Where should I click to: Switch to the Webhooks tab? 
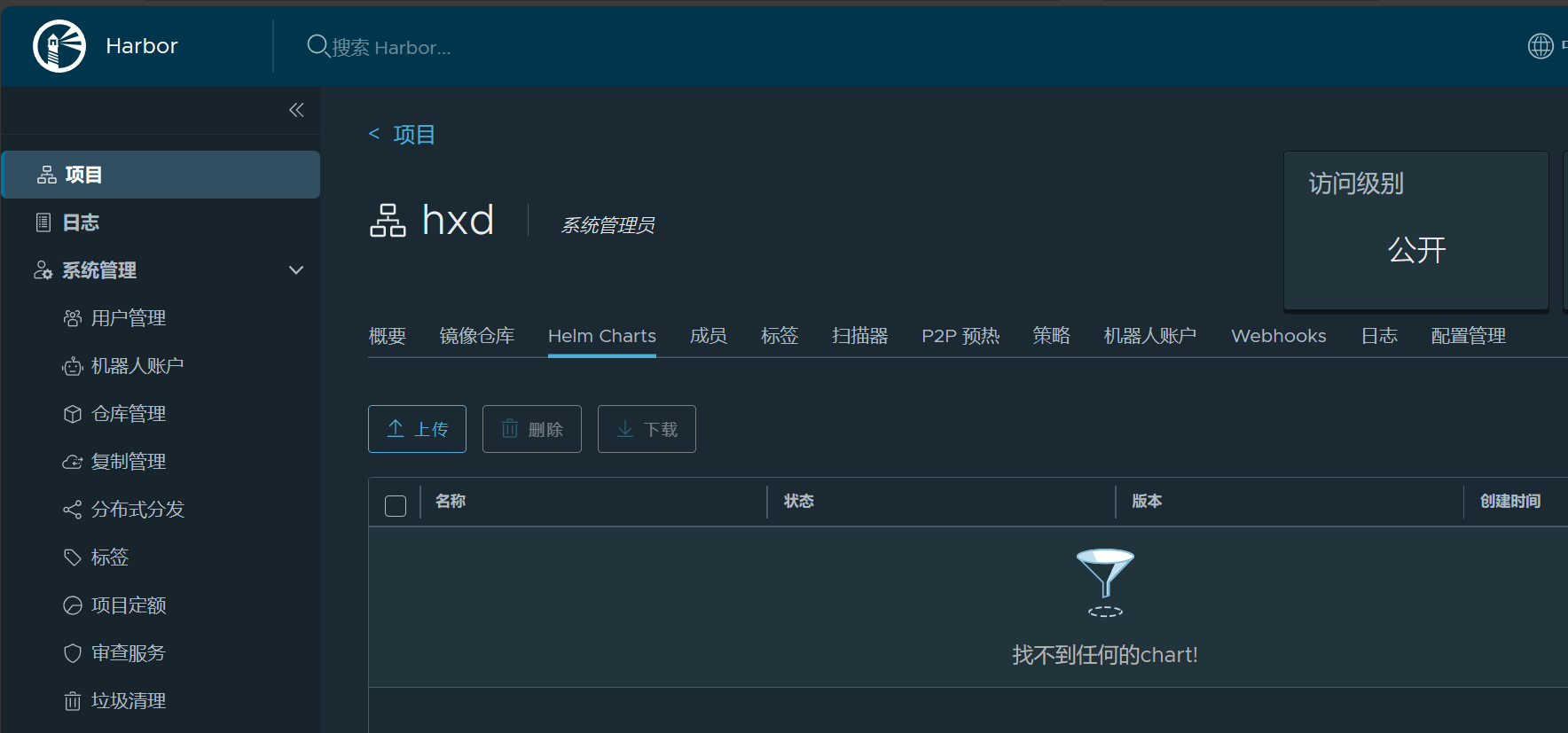tap(1279, 336)
